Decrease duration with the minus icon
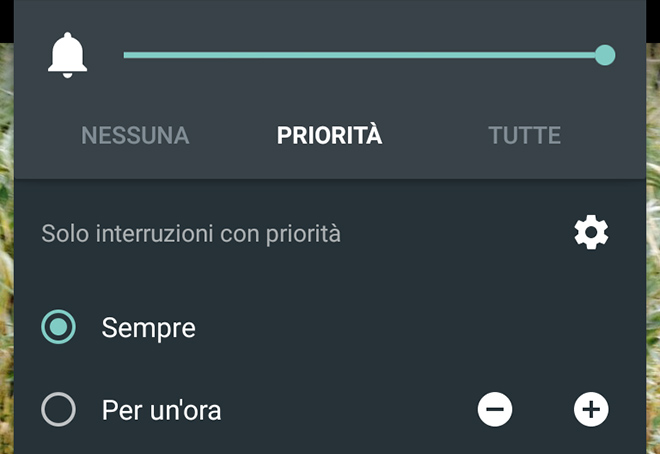This screenshot has height=454, width=660. pyautogui.click(x=495, y=409)
